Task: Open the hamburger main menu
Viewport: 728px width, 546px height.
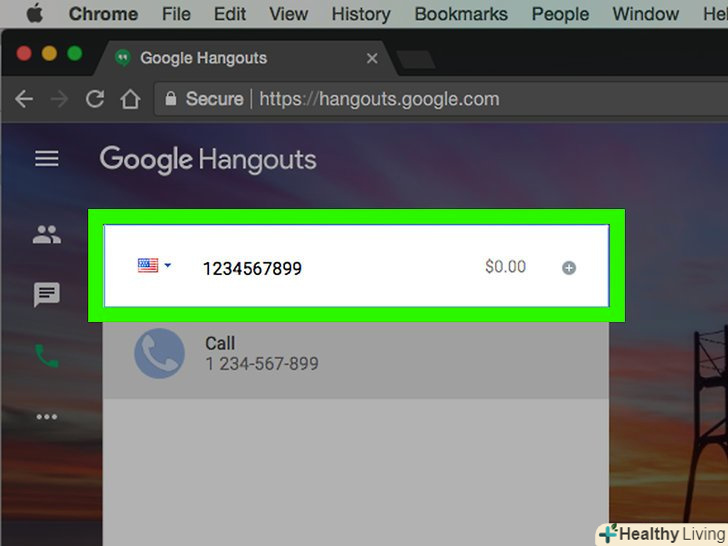Action: tap(46, 158)
